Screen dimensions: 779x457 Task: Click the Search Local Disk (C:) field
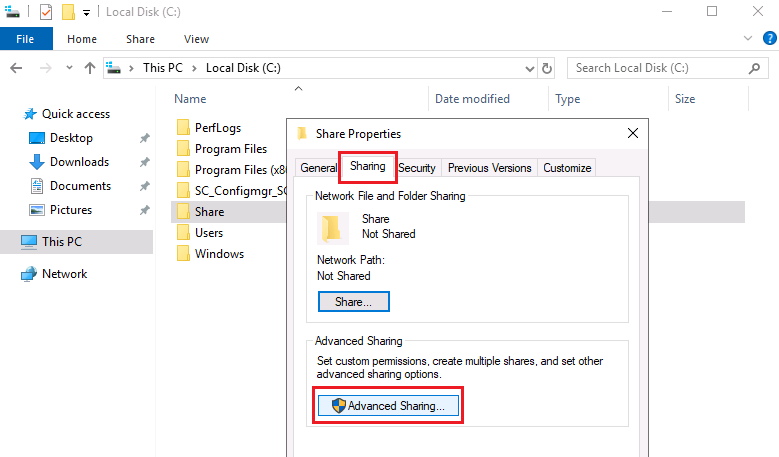pos(659,68)
